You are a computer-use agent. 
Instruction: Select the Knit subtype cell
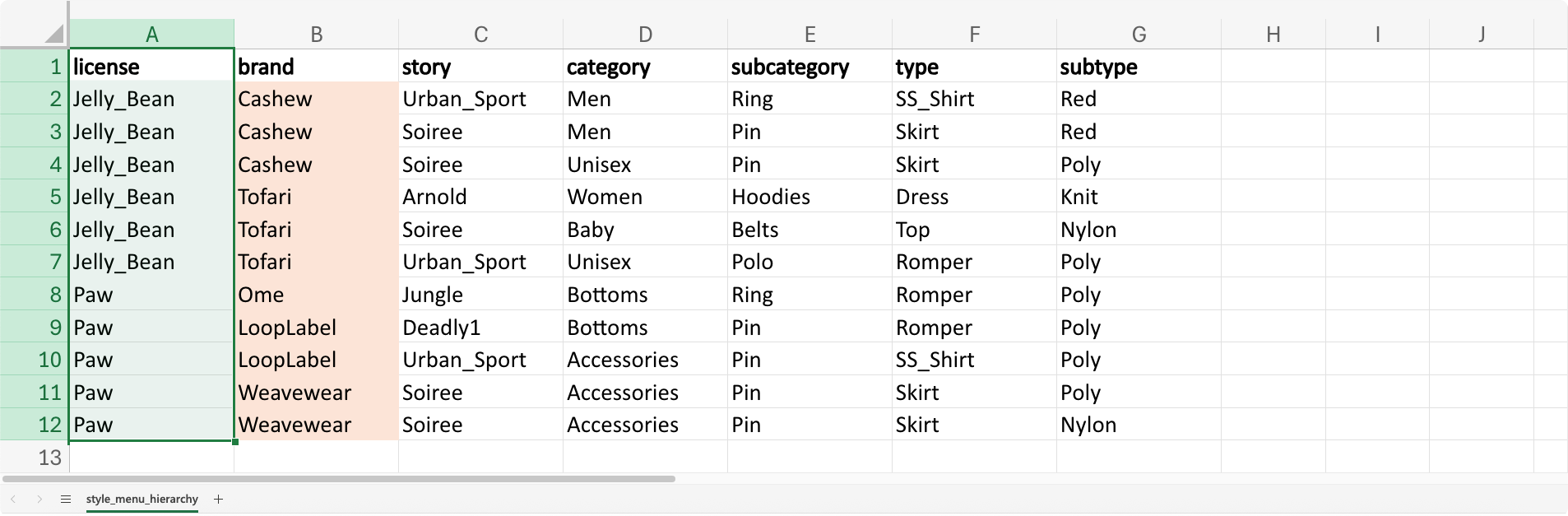click(1139, 197)
